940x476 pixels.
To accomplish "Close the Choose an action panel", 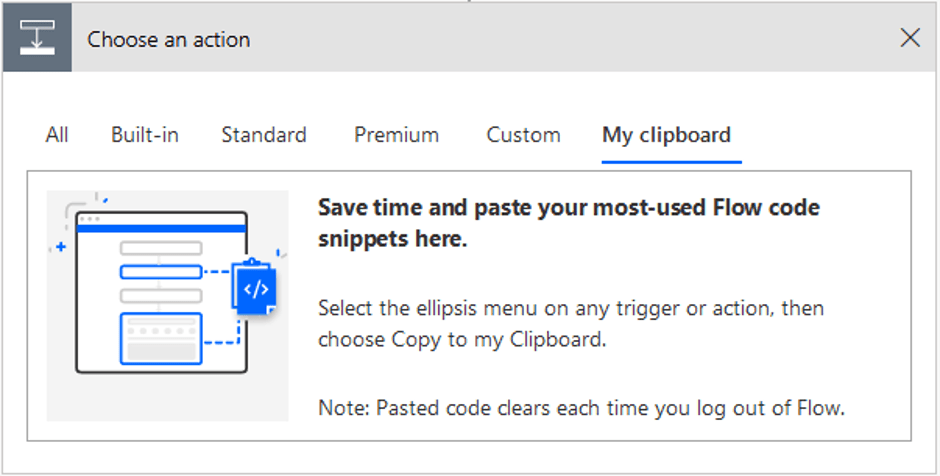I will (910, 38).
